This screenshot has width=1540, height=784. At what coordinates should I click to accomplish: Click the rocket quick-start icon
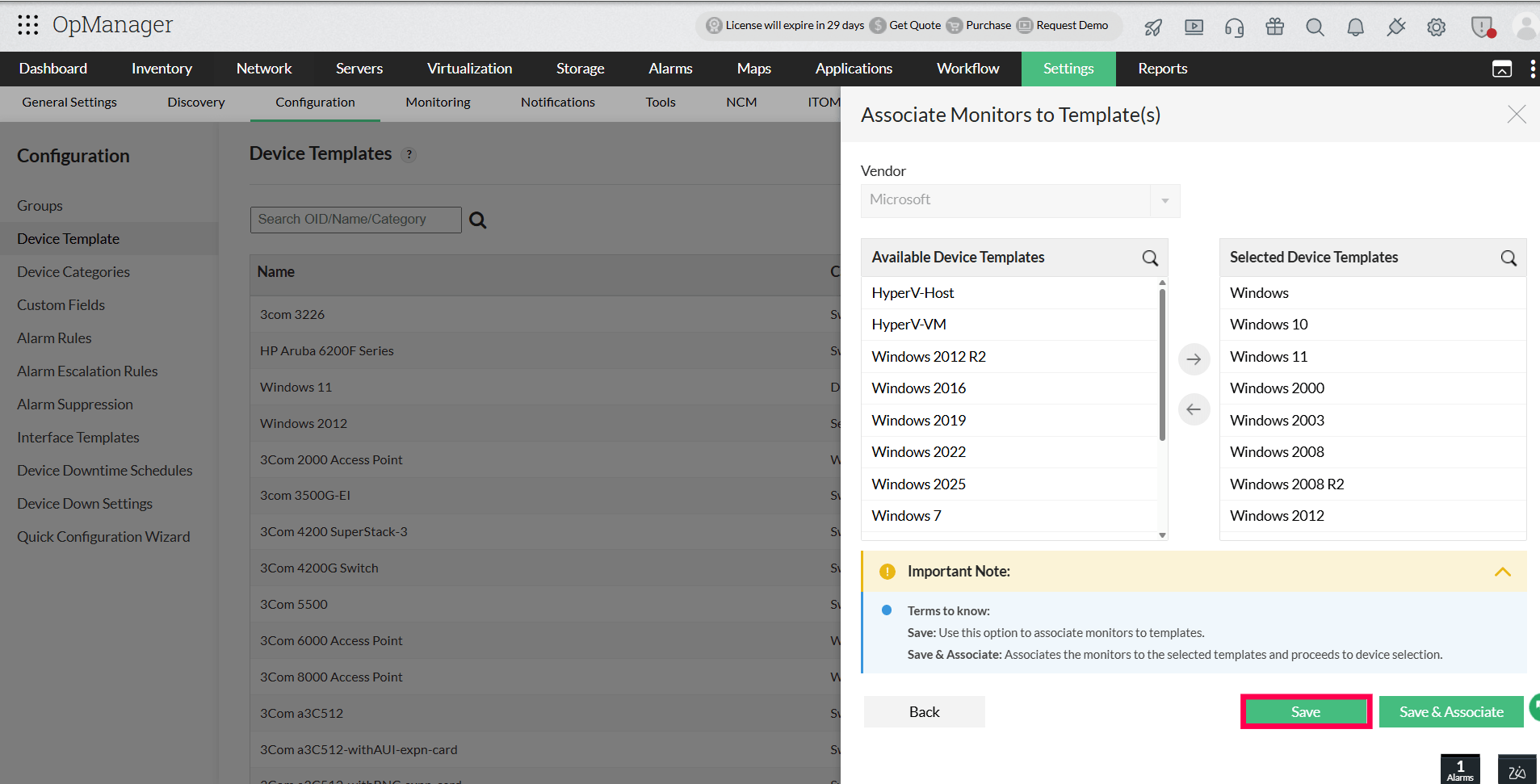pyautogui.click(x=1153, y=27)
